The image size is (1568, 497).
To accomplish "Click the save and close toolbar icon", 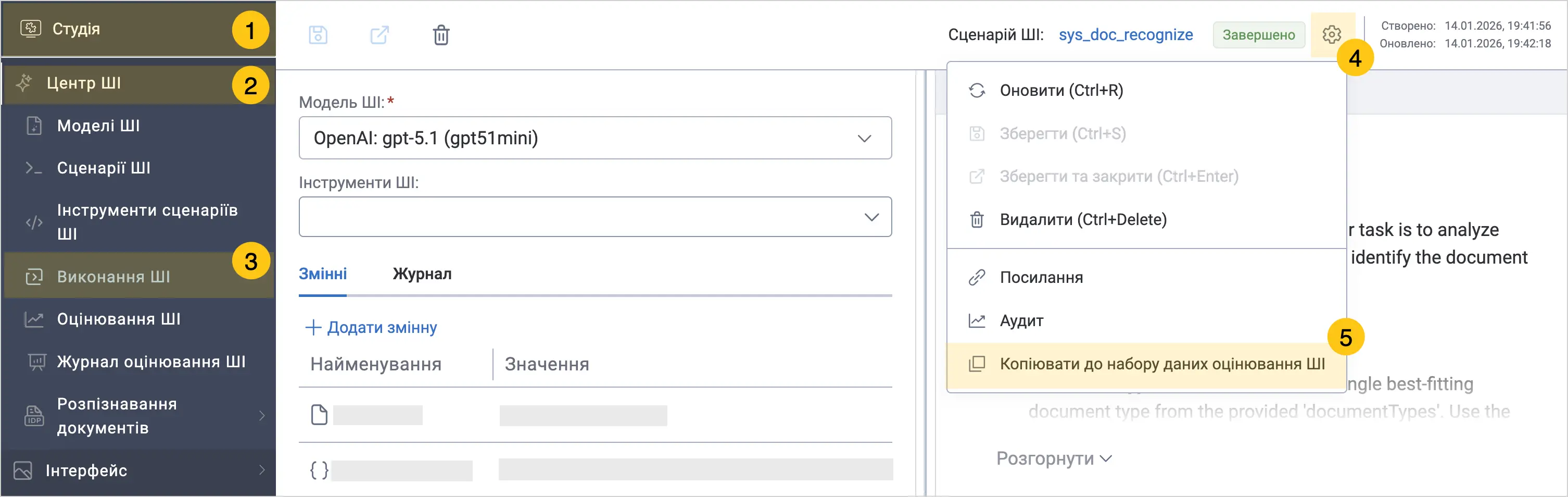I will (x=379, y=35).
